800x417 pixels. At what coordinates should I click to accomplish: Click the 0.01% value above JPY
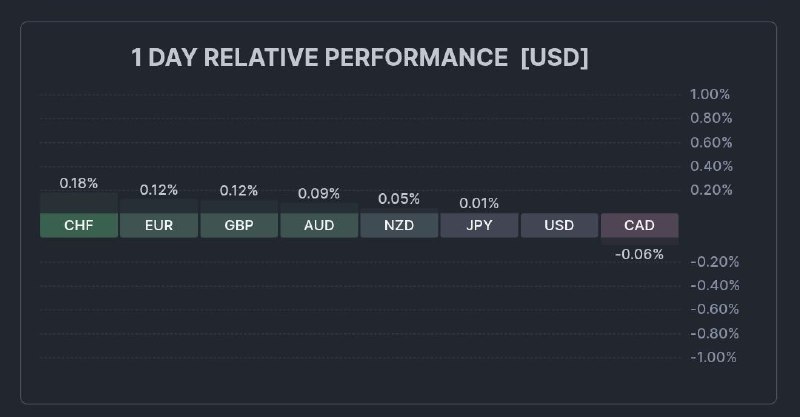tap(479, 204)
